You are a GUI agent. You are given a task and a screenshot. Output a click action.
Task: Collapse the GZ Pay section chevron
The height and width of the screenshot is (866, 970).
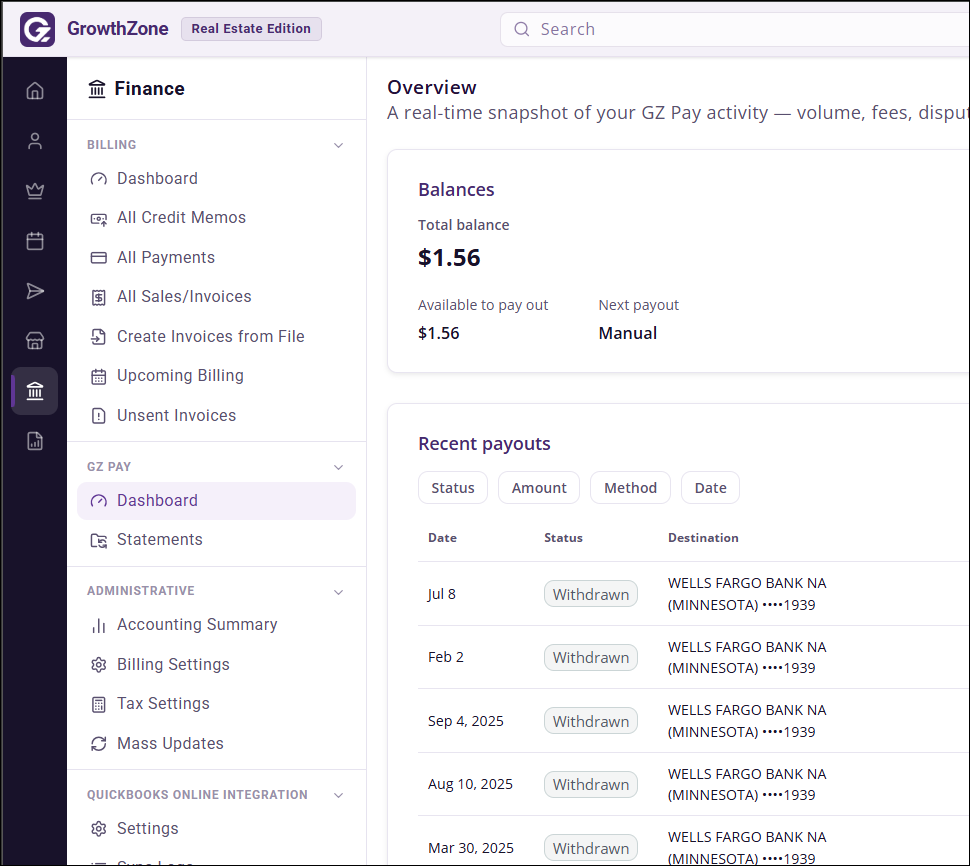pos(338,467)
